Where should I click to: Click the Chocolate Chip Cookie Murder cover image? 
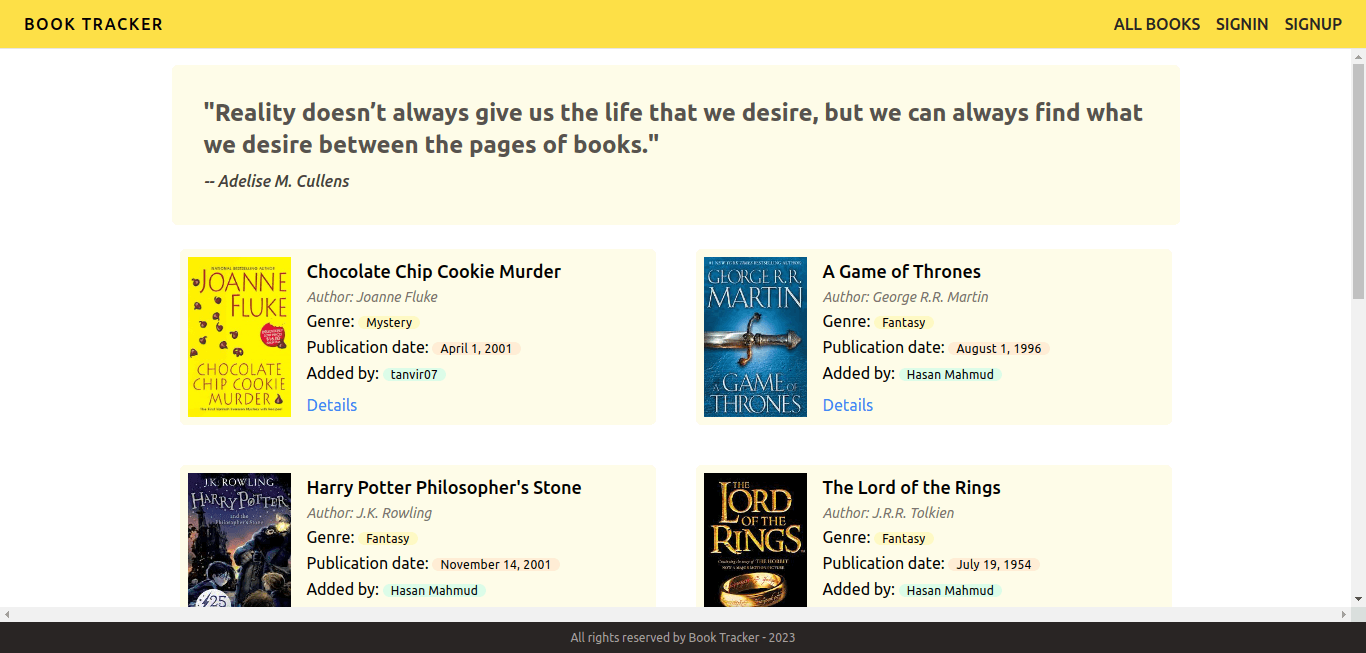pyautogui.click(x=239, y=336)
